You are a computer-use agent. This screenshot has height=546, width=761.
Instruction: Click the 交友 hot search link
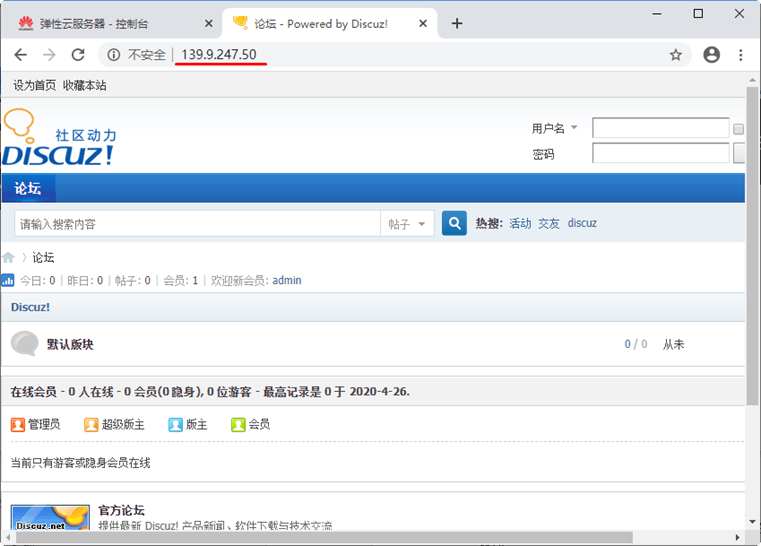point(549,223)
